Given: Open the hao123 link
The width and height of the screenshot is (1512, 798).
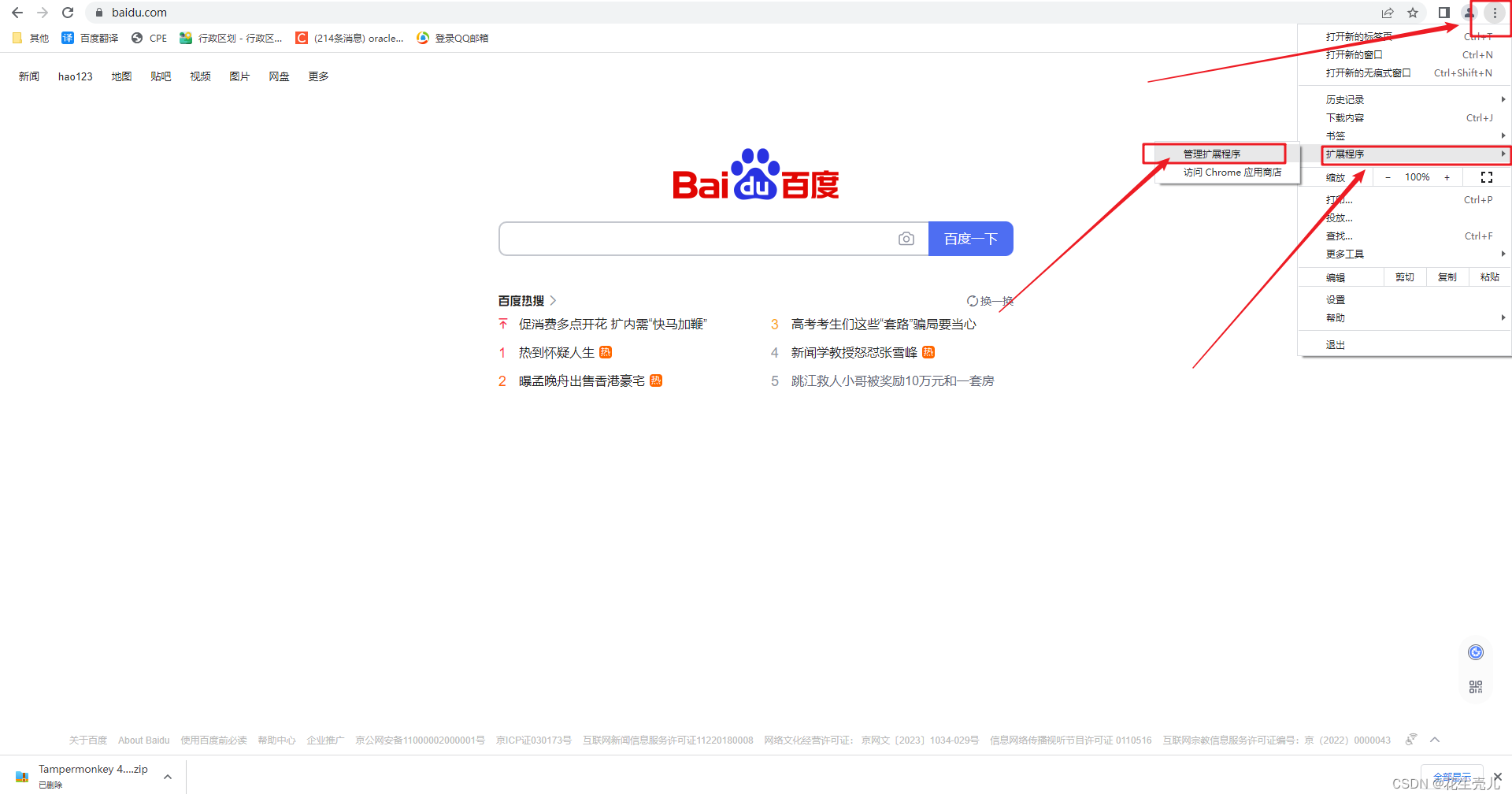Looking at the screenshot, I should pos(75,76).
